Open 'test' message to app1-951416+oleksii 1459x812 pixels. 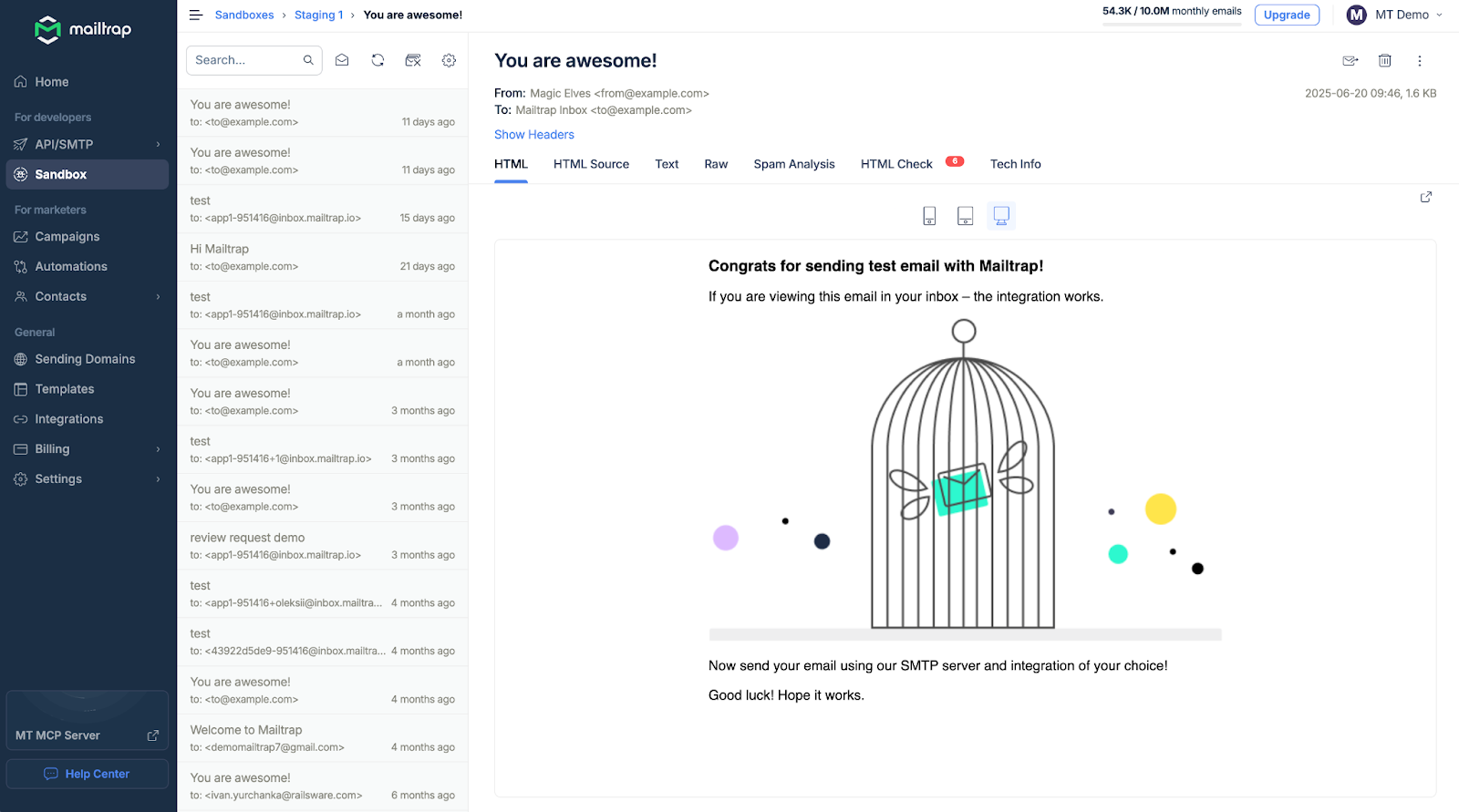coord(323,594)
